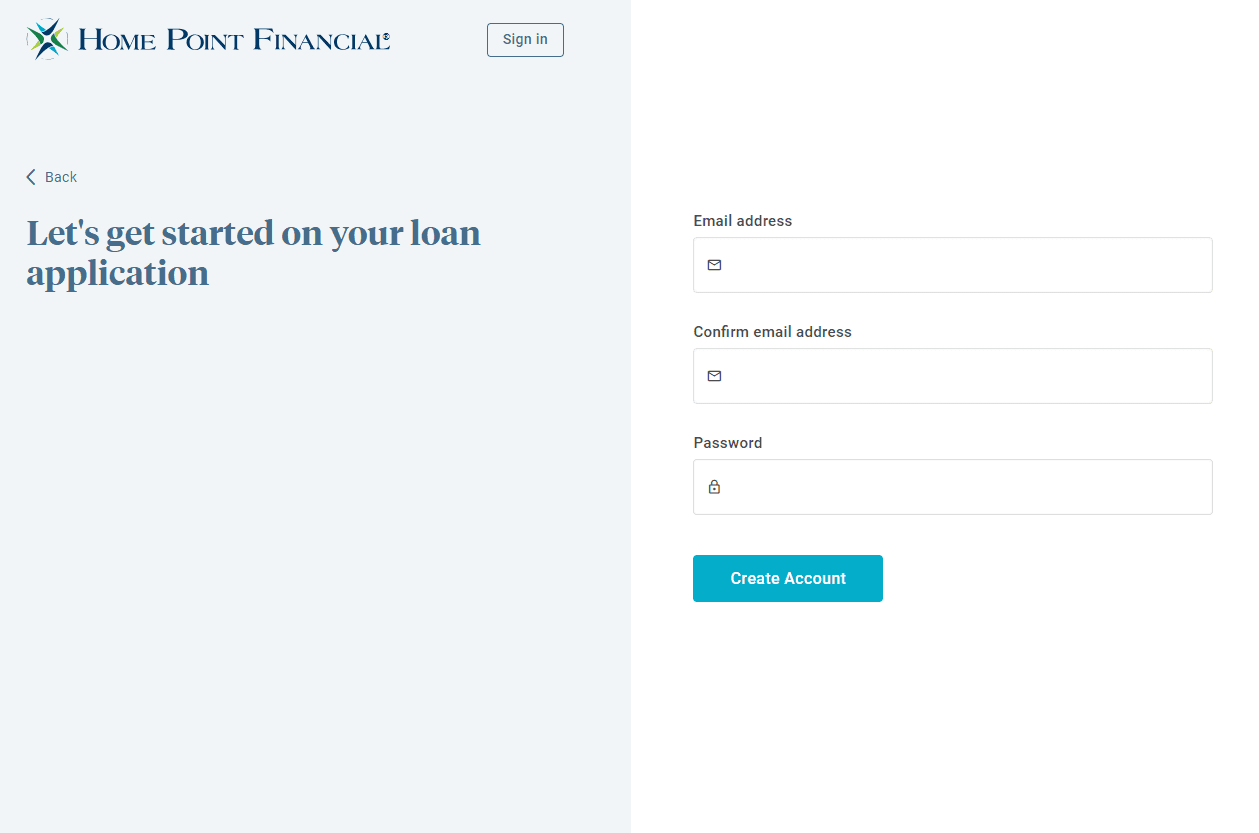The width and height of the screenshot is (1259, 833).
Task: Click inside the Password input box
Action: pos(950,487)
